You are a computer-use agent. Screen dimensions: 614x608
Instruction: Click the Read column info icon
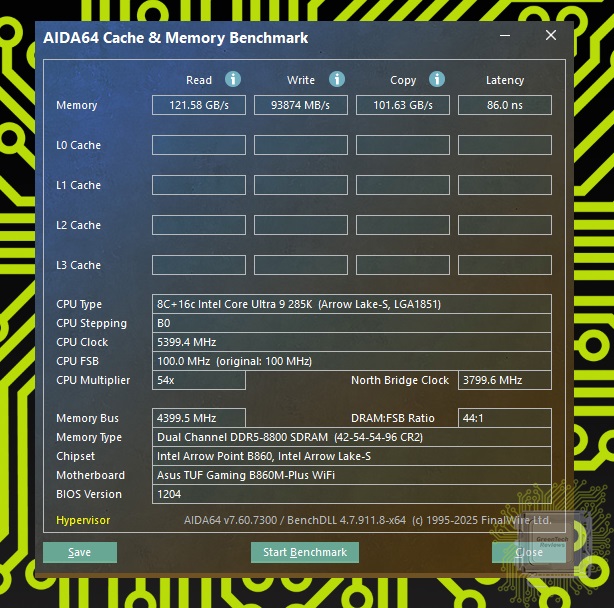pos(233,79)
